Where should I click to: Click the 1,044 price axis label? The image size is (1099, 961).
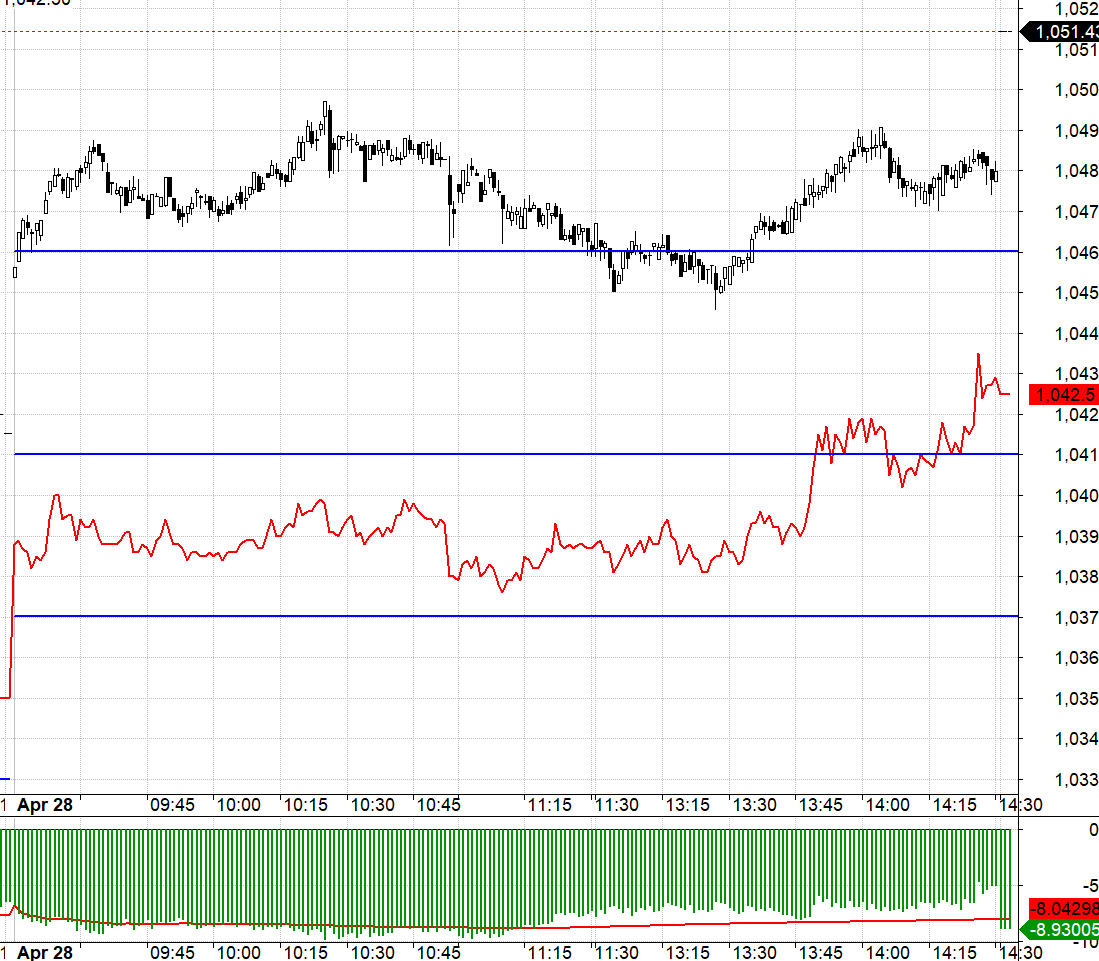click(1077, 334)
